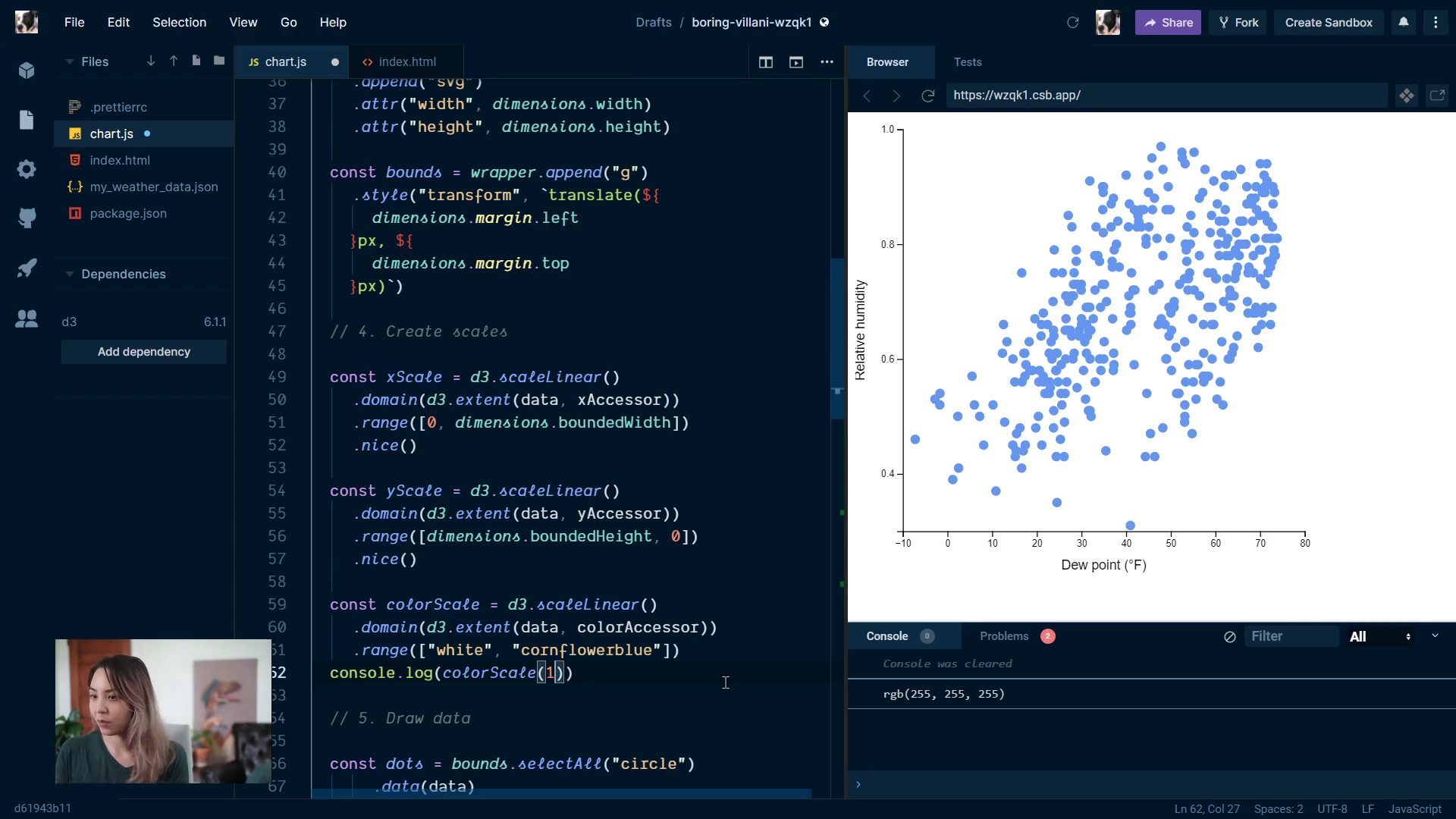
Task: Clear the console output
Action: pos(1229,637)
